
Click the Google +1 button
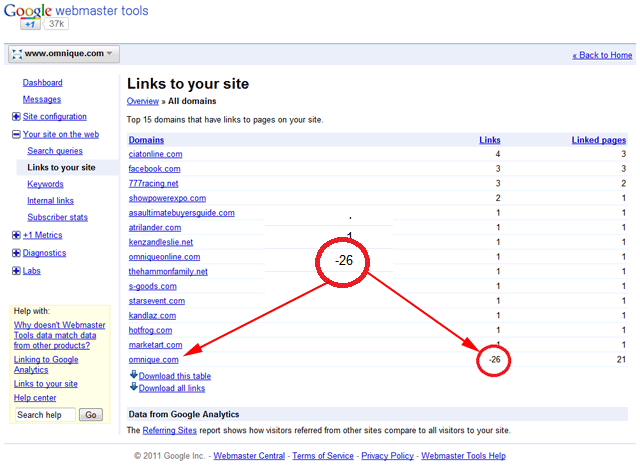pyautogui.click(x=30, y=24)
